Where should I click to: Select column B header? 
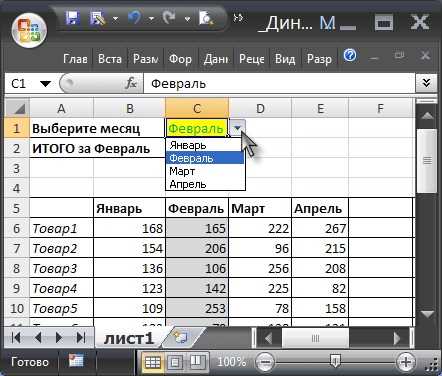coord(130,108)
